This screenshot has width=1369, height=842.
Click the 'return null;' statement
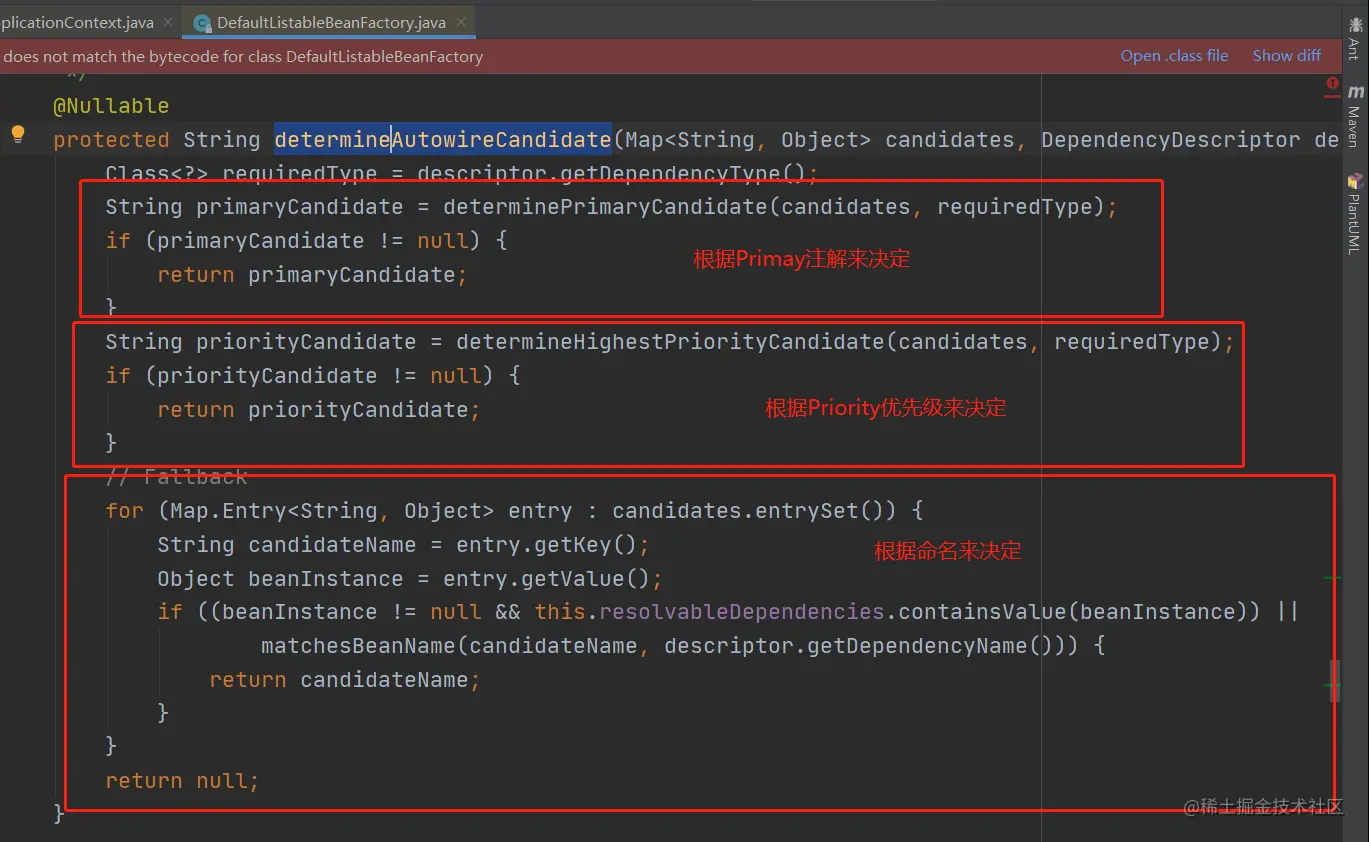[x=183, y=781]
